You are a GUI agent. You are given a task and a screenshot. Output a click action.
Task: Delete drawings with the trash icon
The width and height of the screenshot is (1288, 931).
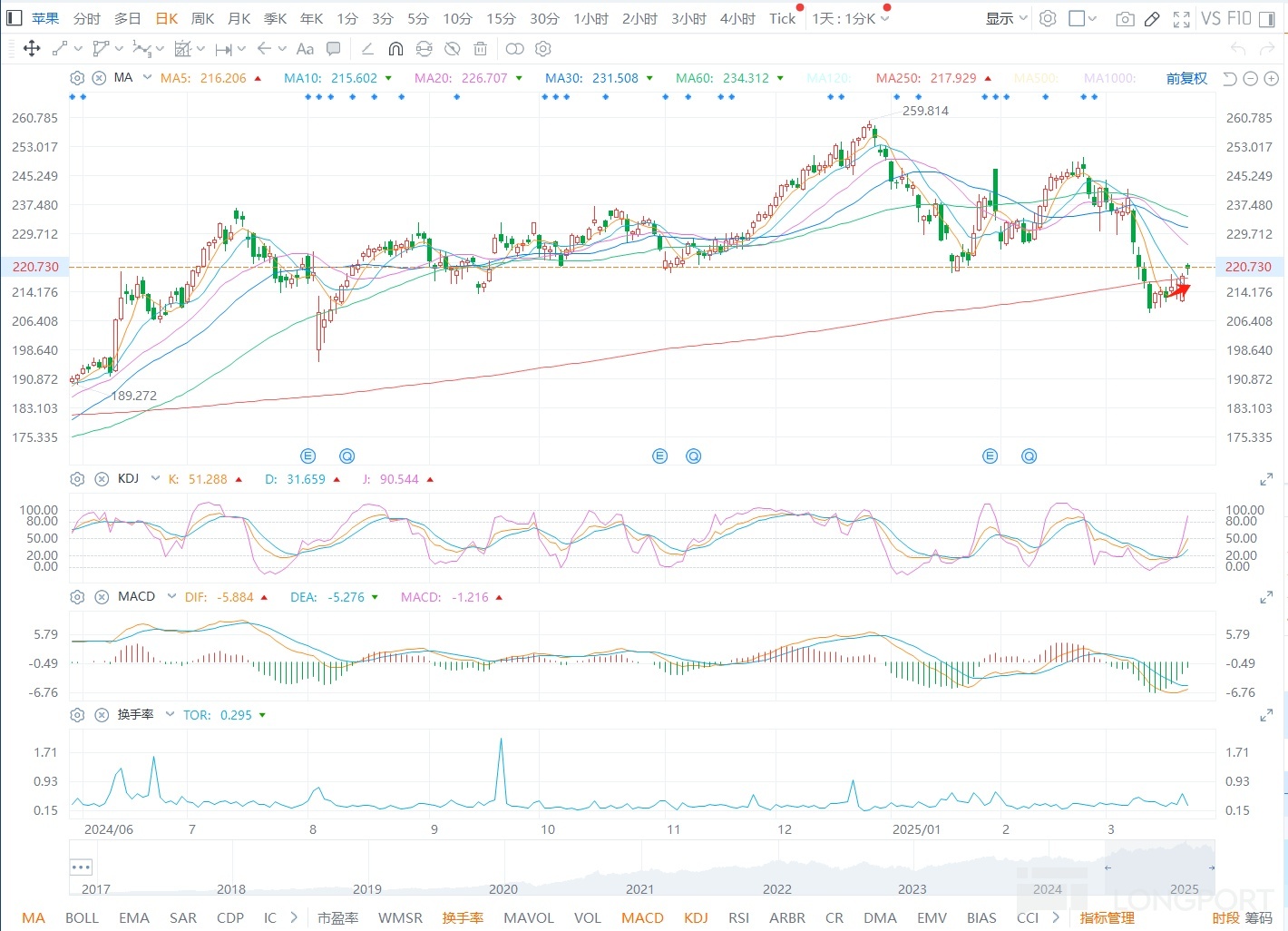pyautogui.click(x=481, y=49)
